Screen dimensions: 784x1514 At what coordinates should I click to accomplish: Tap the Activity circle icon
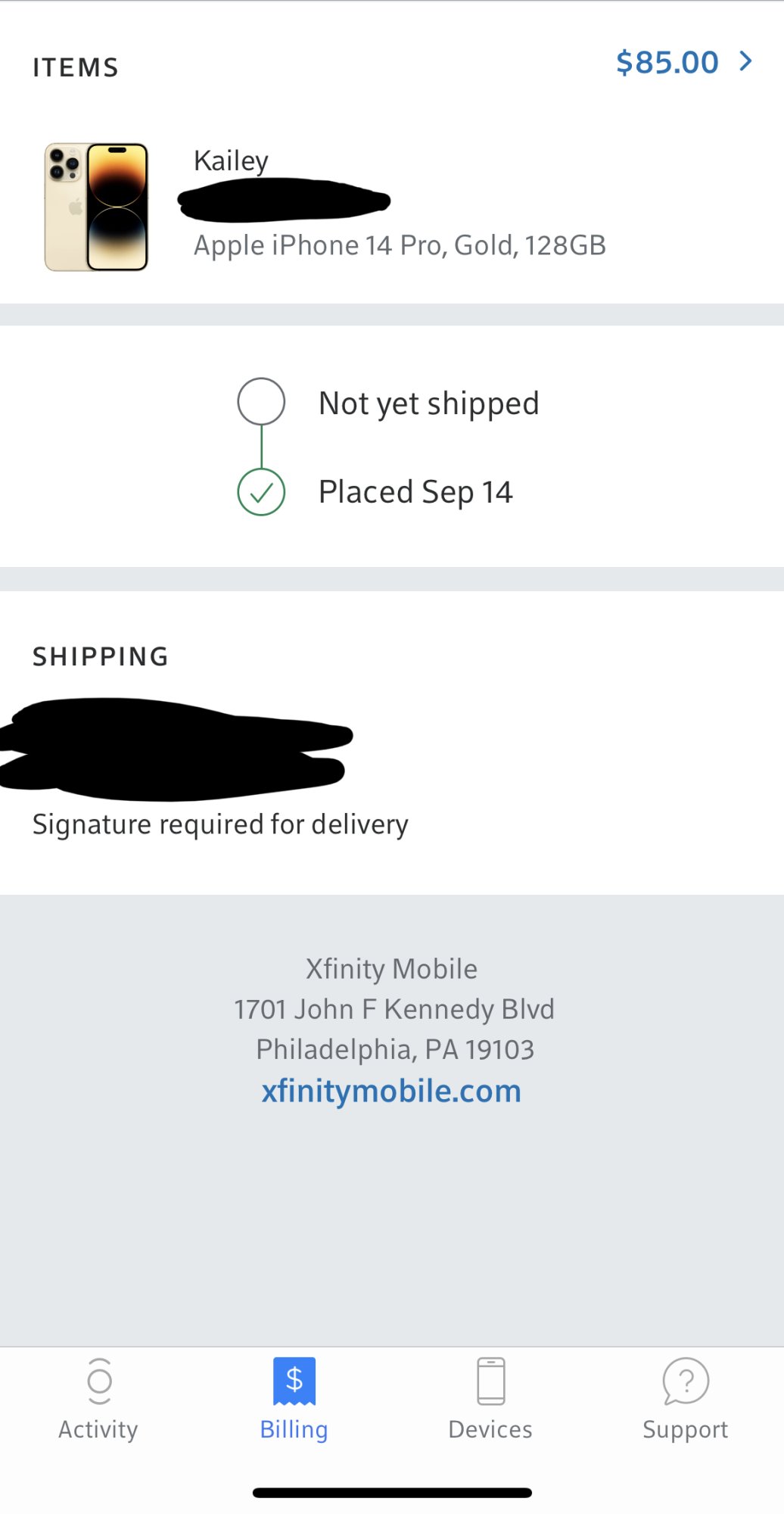click(x=99, y=1381)
